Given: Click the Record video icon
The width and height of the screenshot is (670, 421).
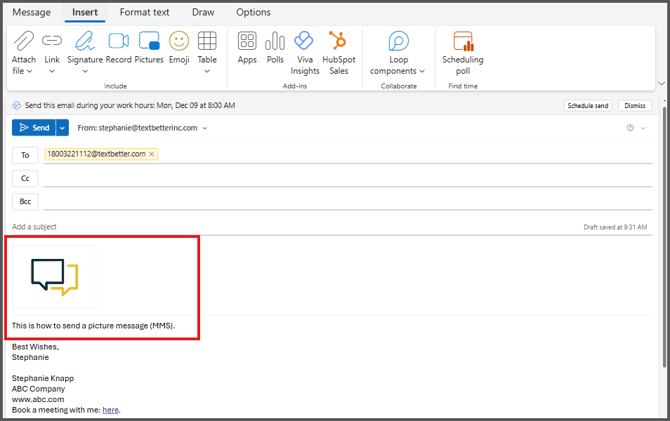Looking at the screenshot, I should (x=119, y=42).
